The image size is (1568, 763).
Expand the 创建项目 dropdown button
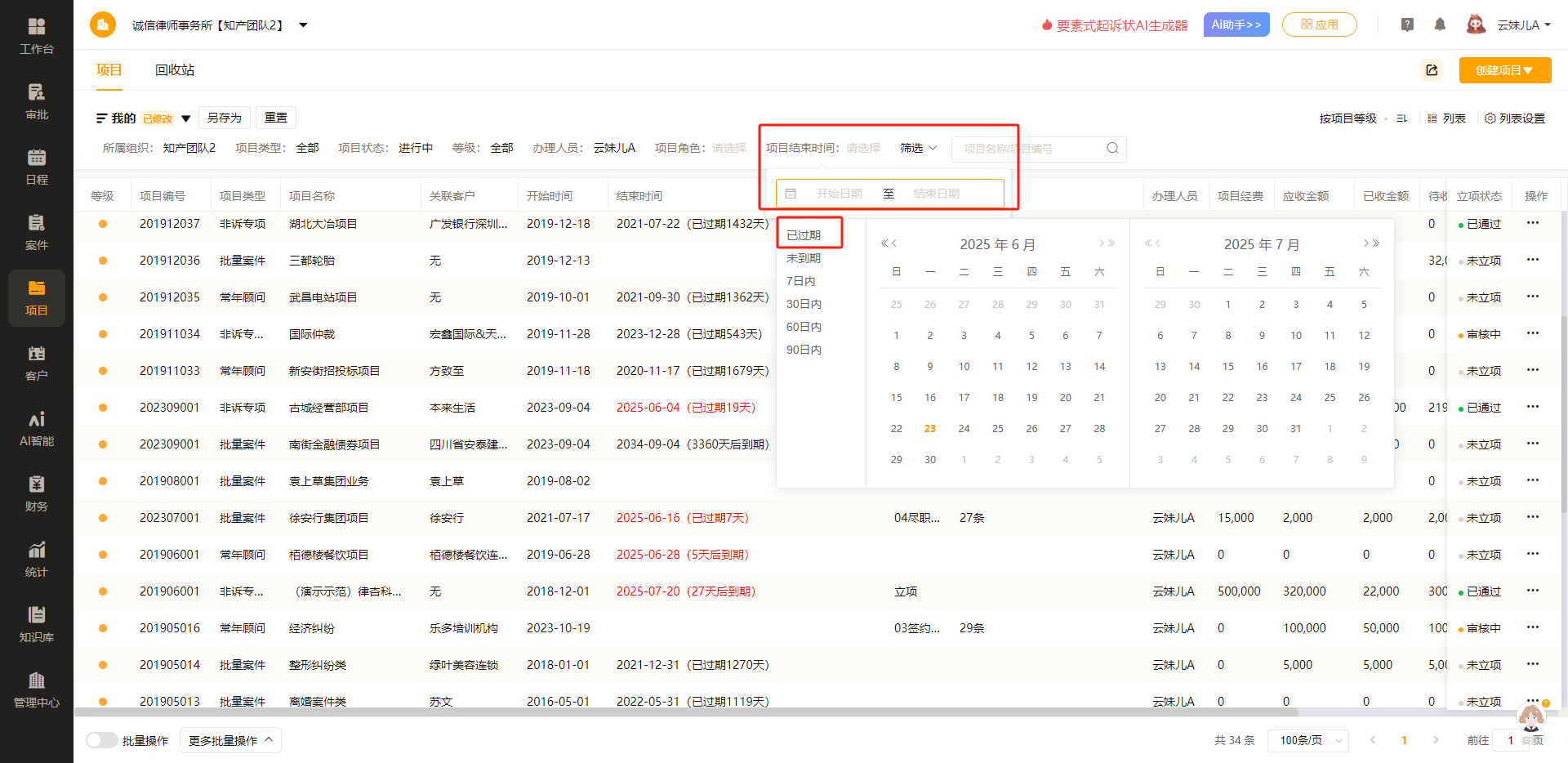(x=1504, y=70)
